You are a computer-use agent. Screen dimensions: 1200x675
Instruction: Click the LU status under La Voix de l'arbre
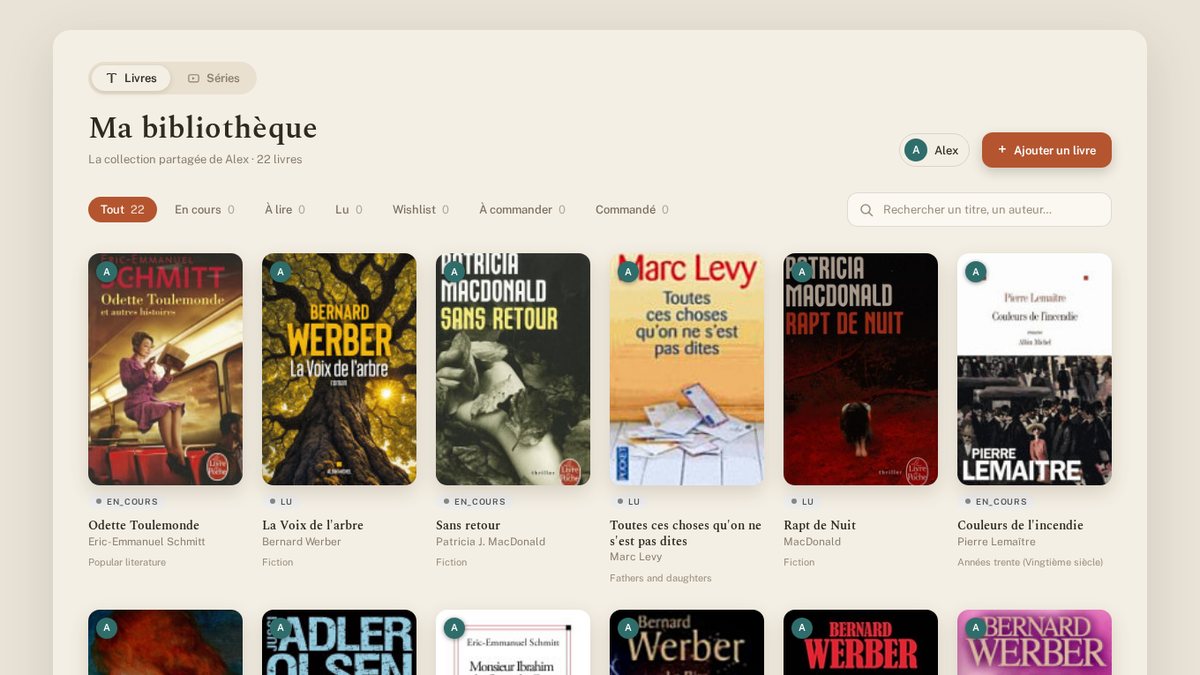click(x=281, y=502)
